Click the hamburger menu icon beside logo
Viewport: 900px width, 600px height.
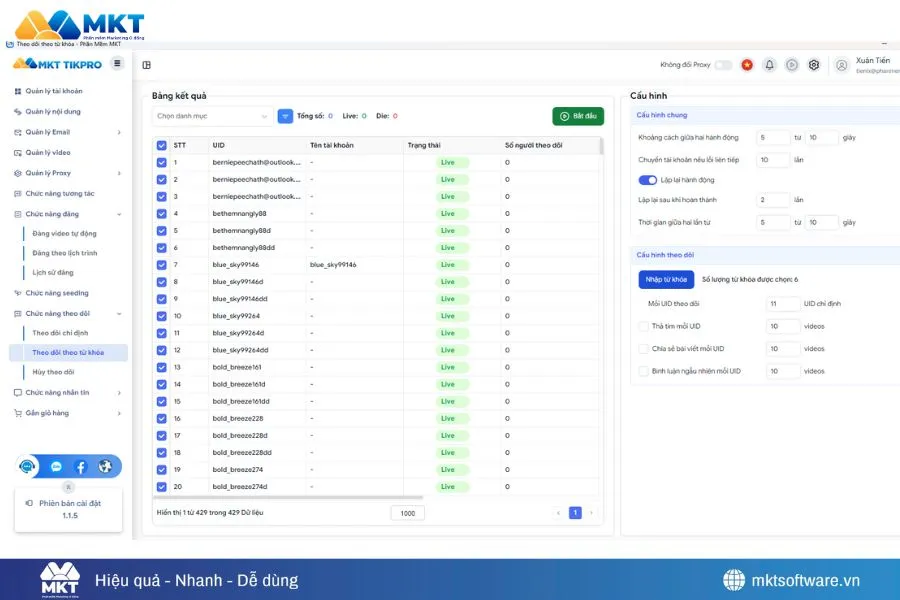(x=117, y=64)
